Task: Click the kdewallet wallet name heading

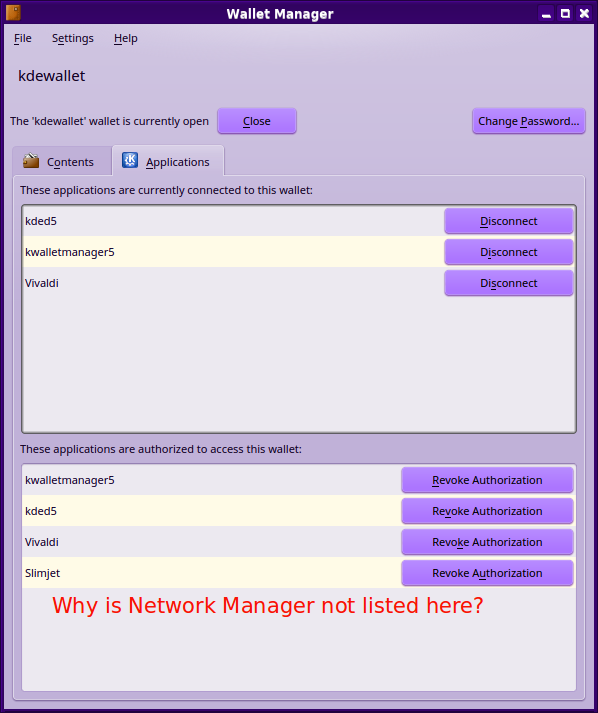Action: click(x=51, y=75)
